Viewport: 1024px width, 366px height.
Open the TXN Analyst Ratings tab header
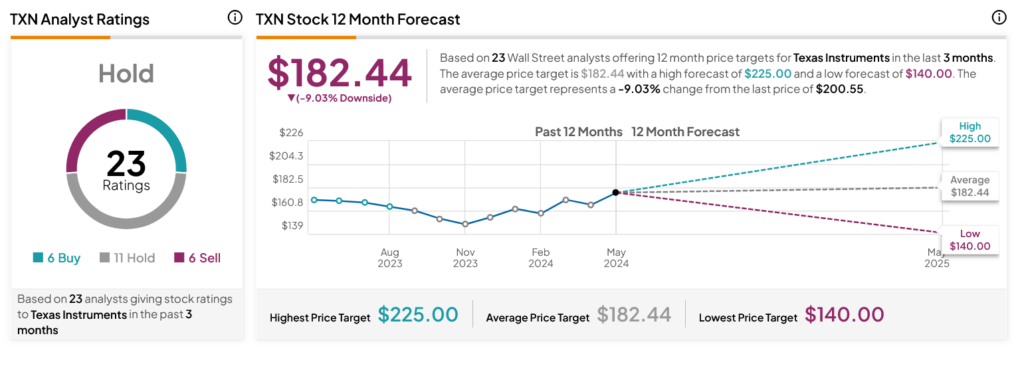coord(80,20)
